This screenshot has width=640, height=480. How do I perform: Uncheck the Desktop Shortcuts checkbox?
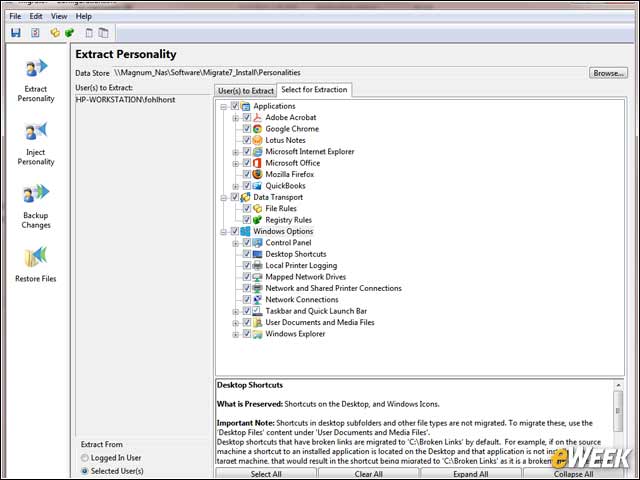[247, 254]
